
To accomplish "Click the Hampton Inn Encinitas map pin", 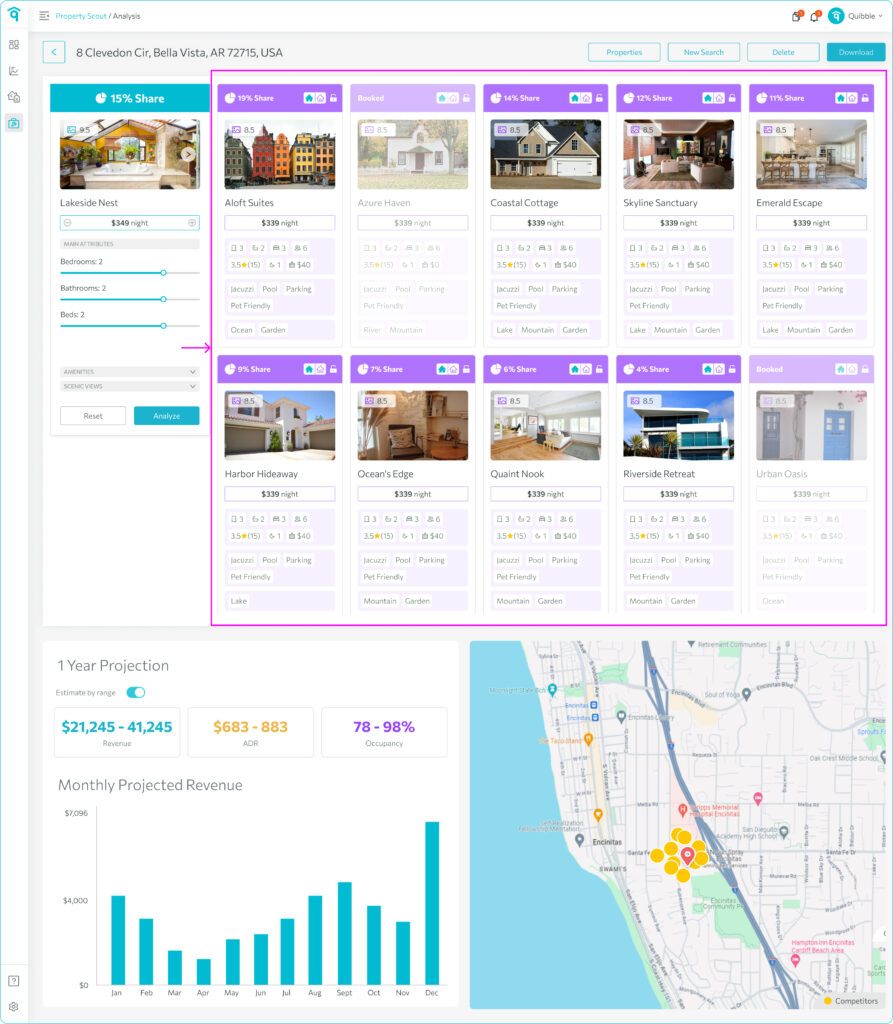I will pyautogui.click(x=795, y=959).
